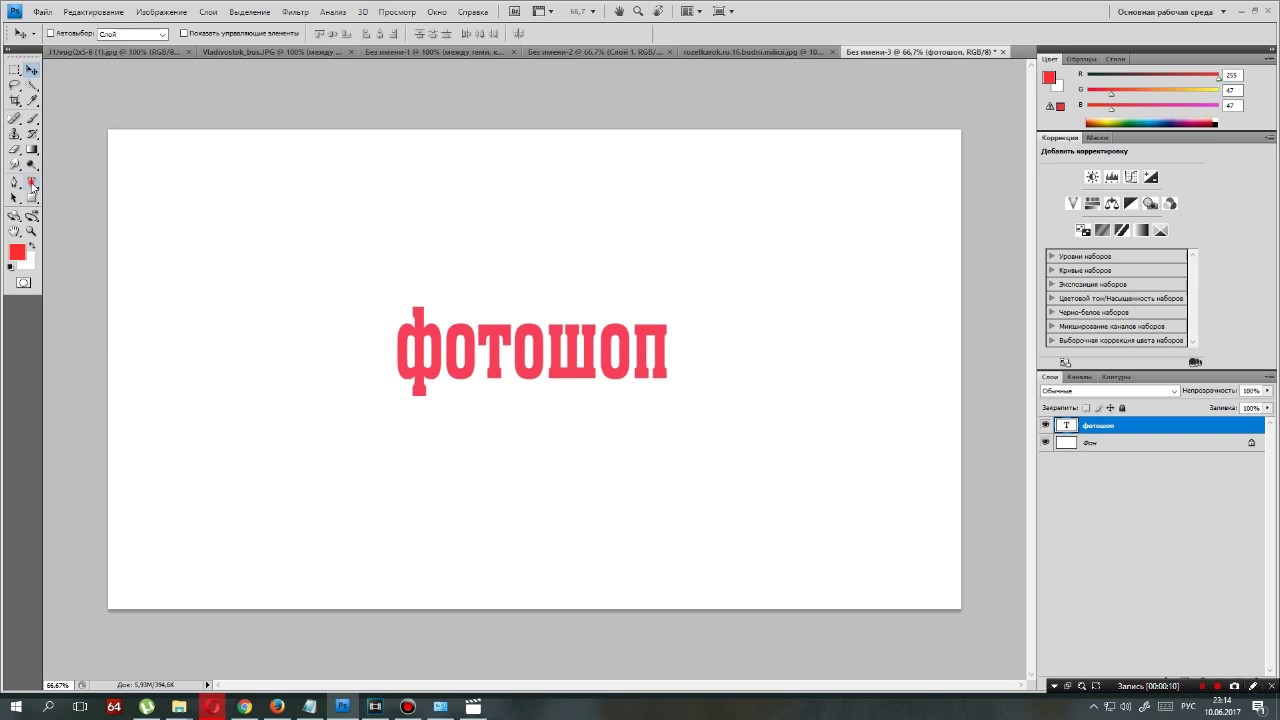The height and width of the screenshot is (720, 1280).
Task: Select the Zoom tool in toolbox
Action: (x=32, y=231)
